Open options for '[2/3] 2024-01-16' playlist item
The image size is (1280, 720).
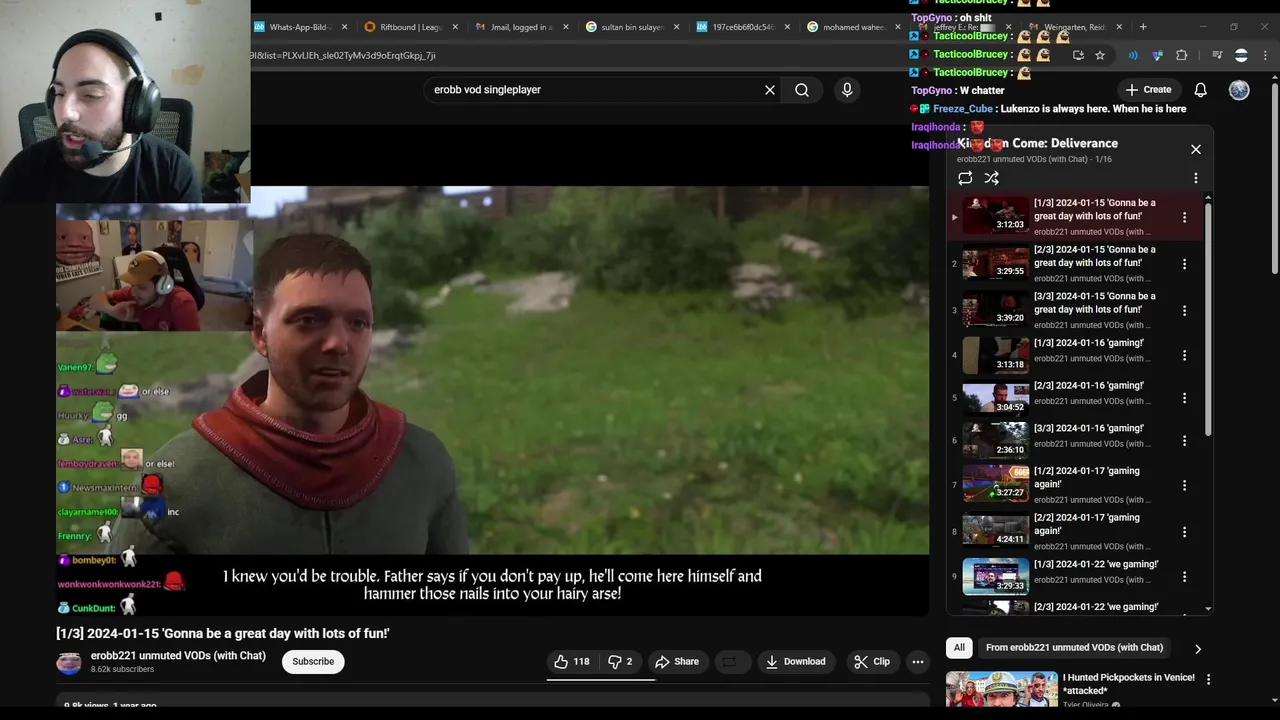[1184, 398]
